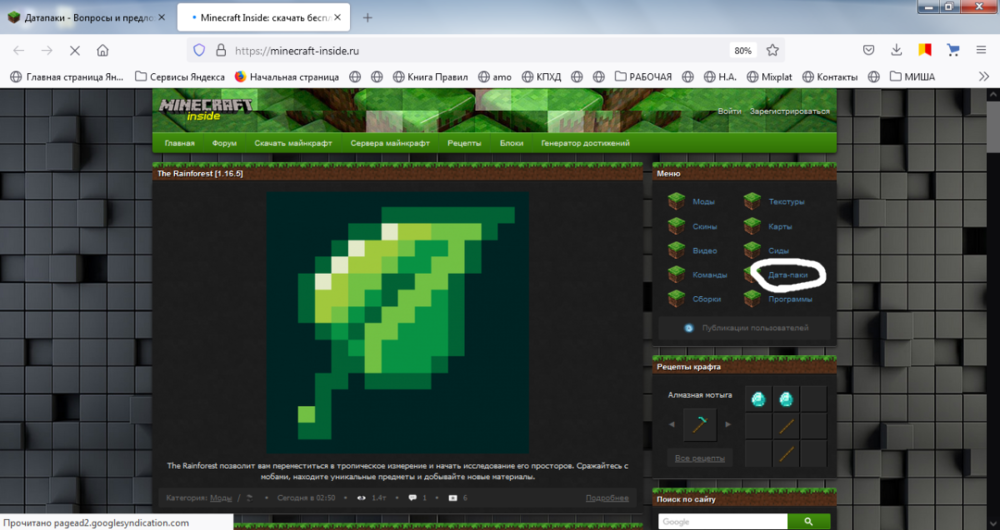Open Подробнее link under Rainforest post
Screen dimensions: 1000x530
pyautogui.click(x=607, y=497)
